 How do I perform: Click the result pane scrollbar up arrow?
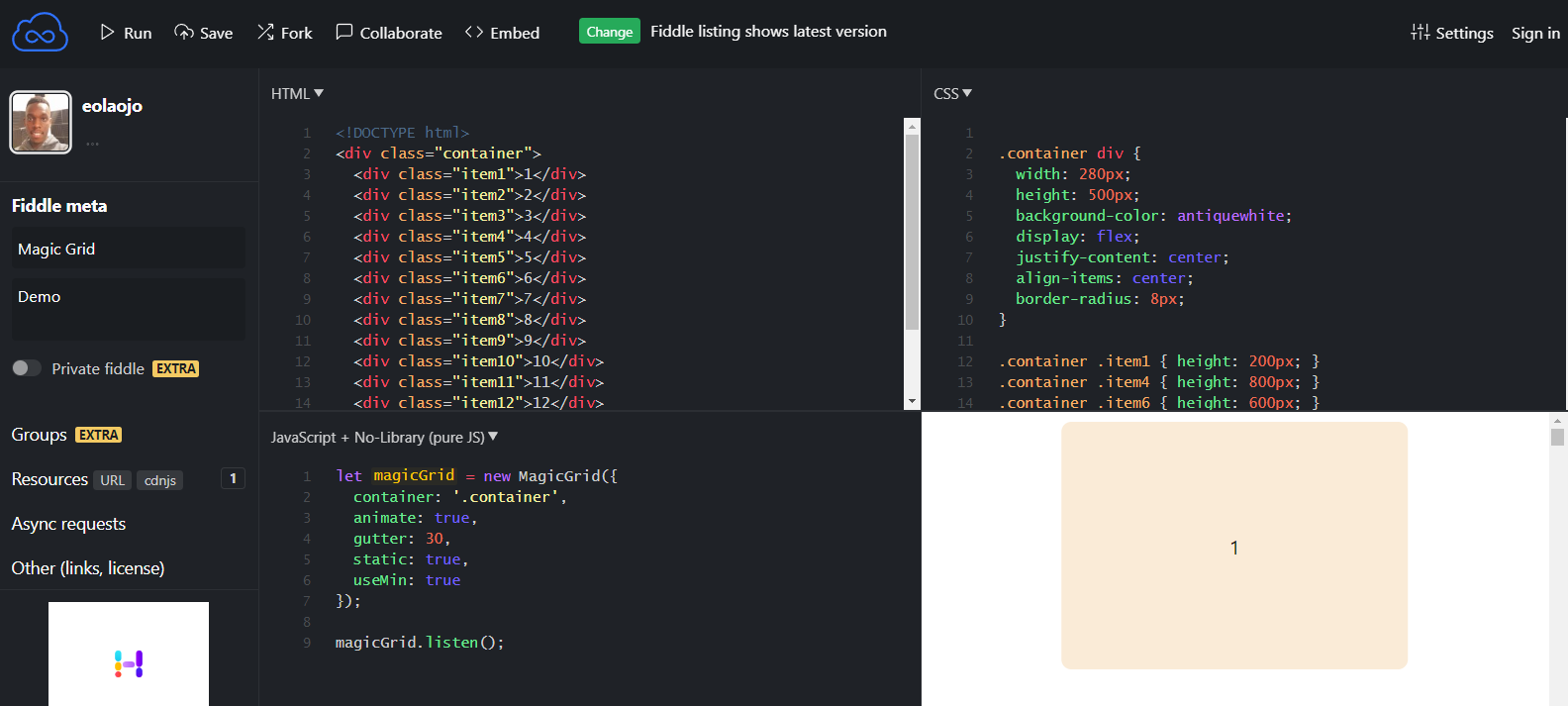[x=1557, y=420]
